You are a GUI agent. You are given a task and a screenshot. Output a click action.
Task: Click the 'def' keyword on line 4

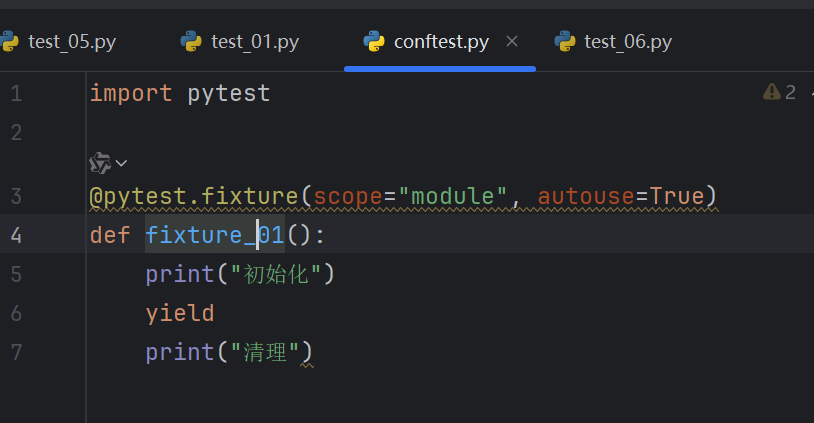pos(110,235)
